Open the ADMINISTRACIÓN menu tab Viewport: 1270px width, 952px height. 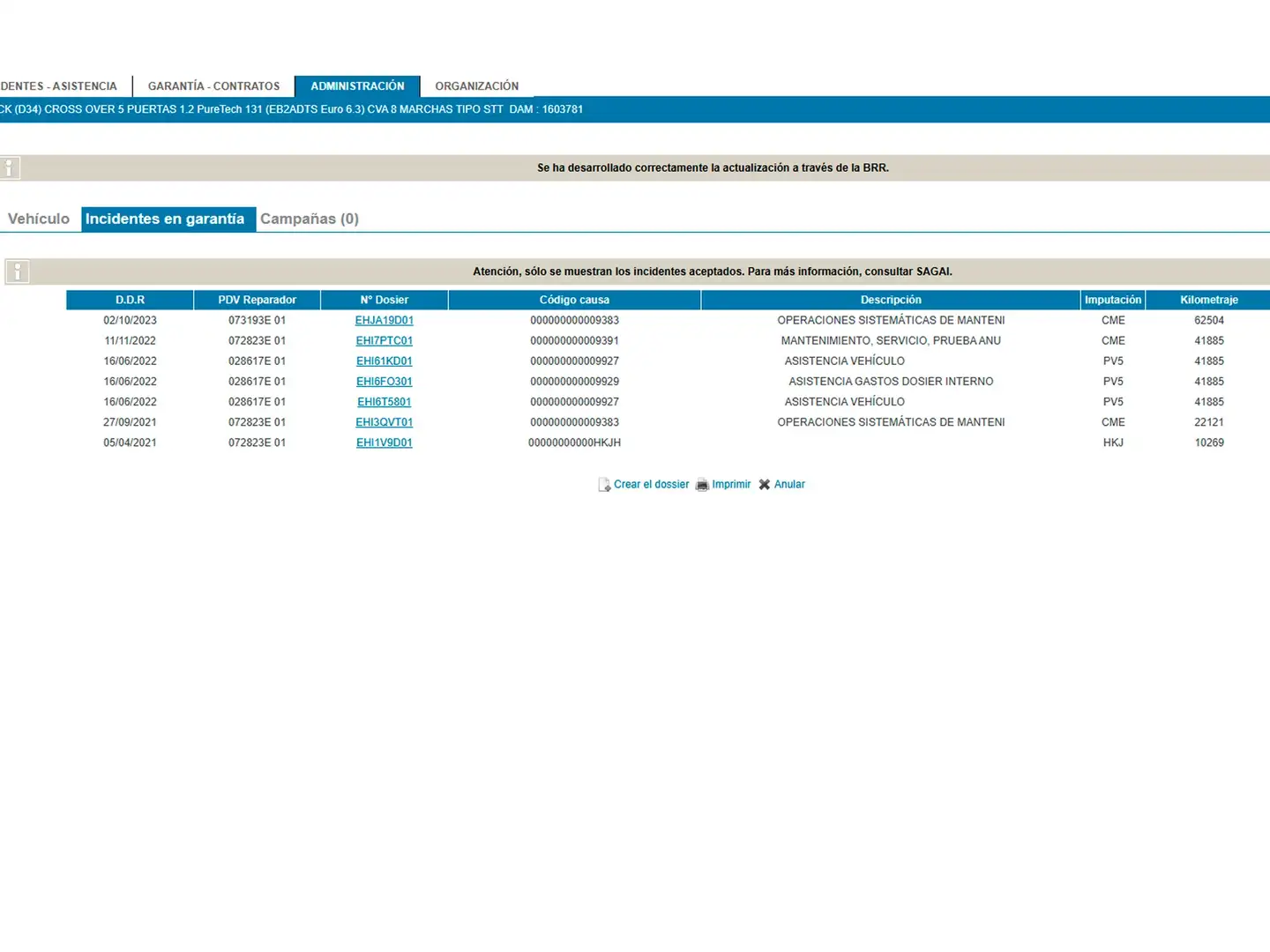pos(357,86)
